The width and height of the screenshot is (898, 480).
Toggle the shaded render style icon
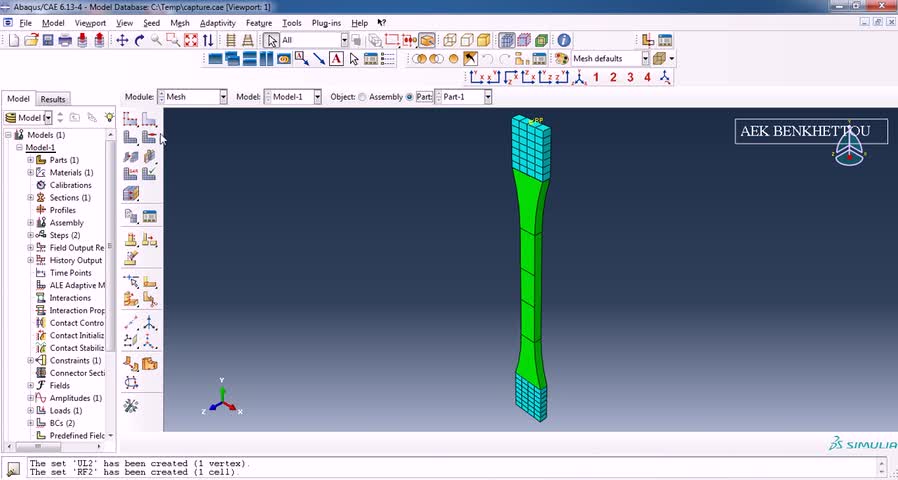coord(484,40)
